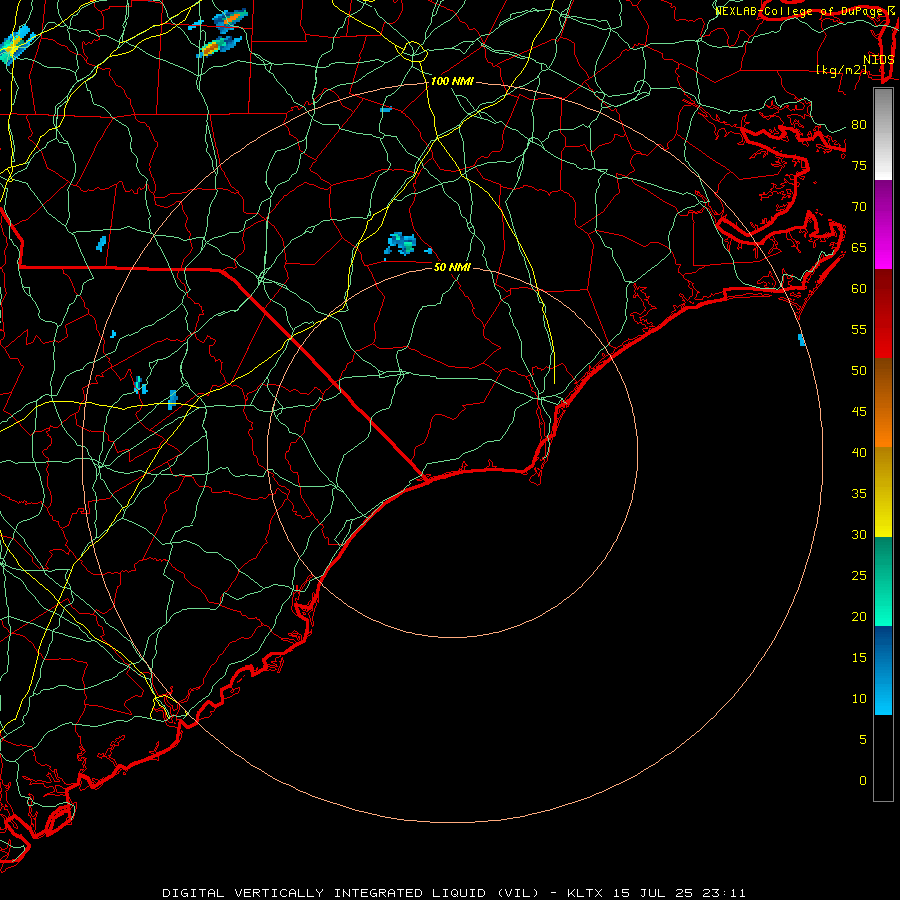
Task: Click the bright echo at the top-left corner
Action: (x=15, y=45)
